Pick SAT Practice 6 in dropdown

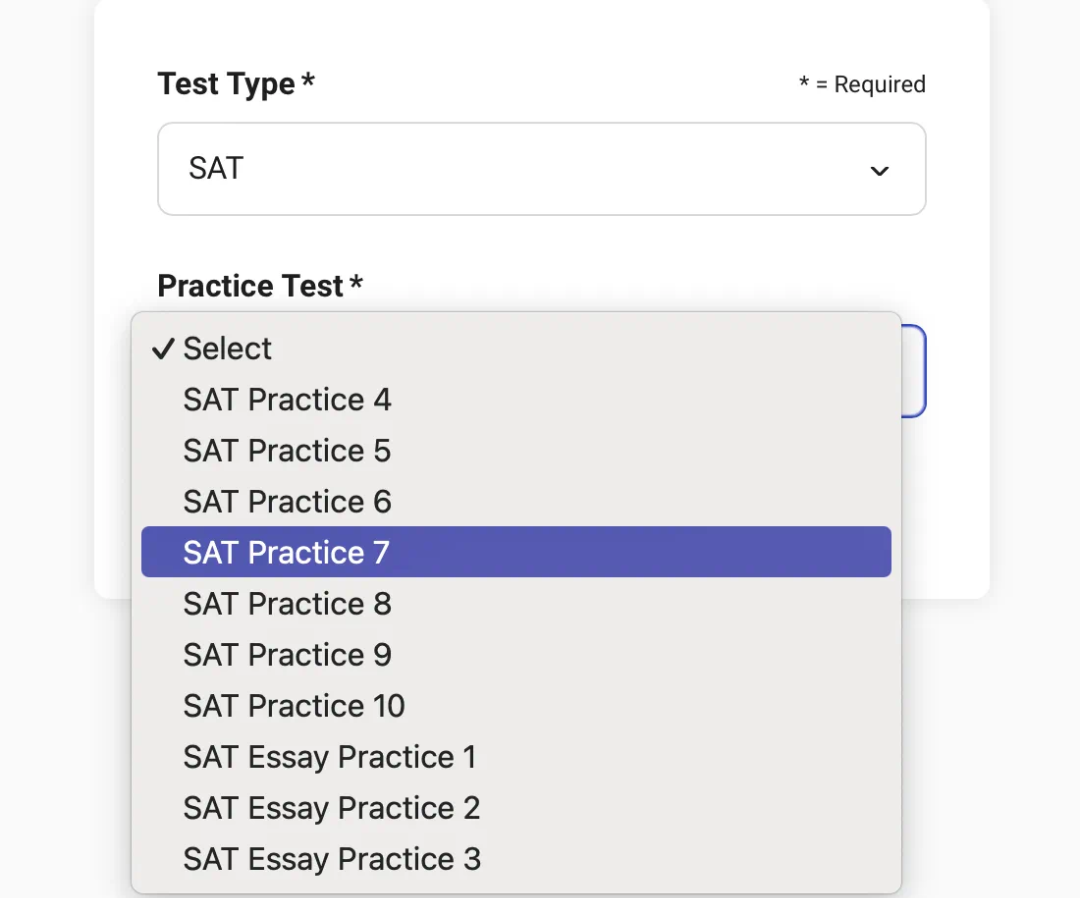[x=287, y=502]
